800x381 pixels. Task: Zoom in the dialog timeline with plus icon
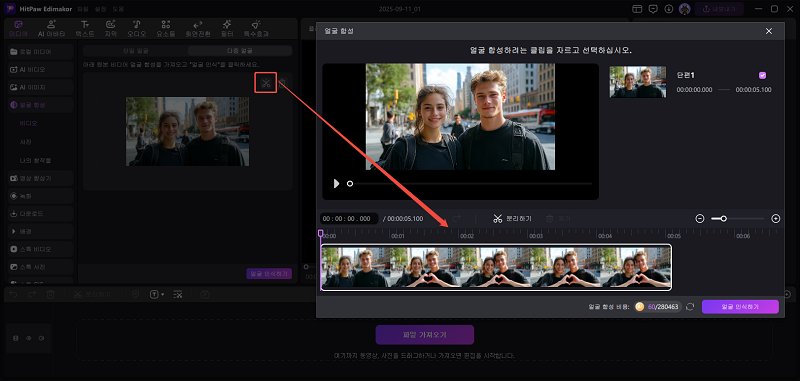pos(776,218)
